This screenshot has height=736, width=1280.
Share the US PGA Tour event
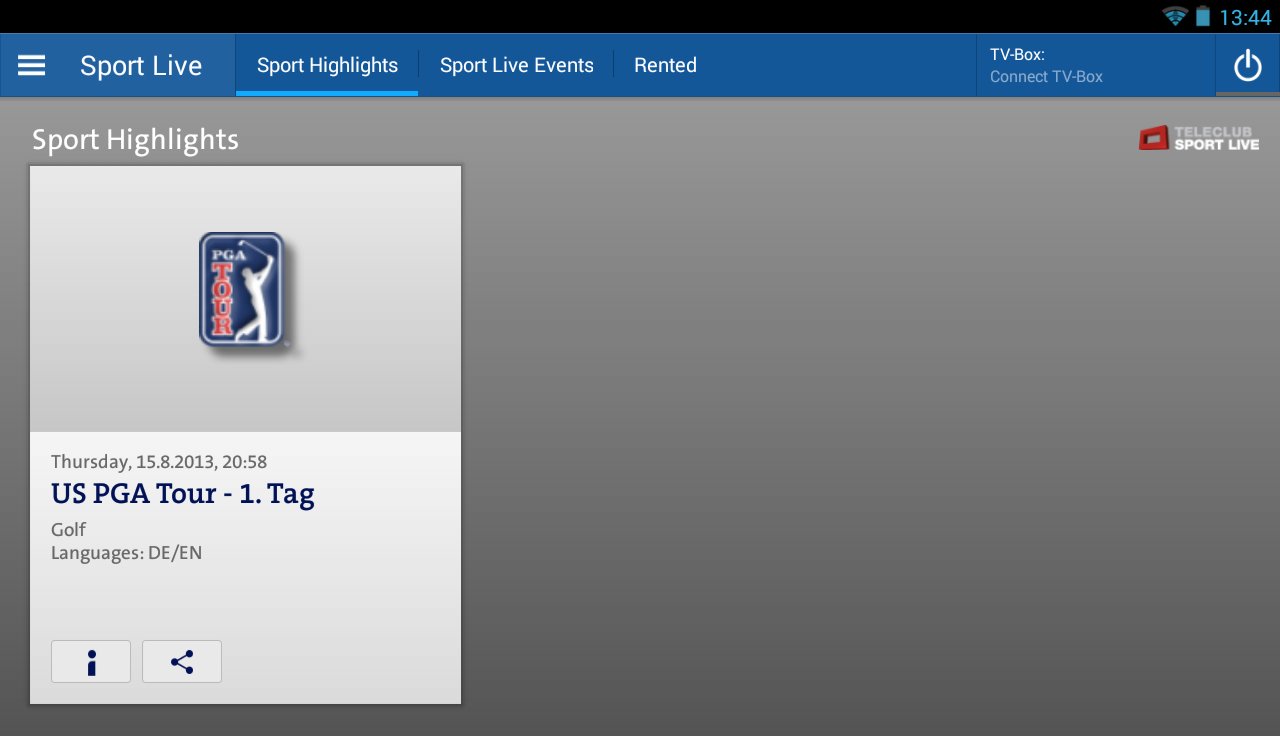click(182, 662)
